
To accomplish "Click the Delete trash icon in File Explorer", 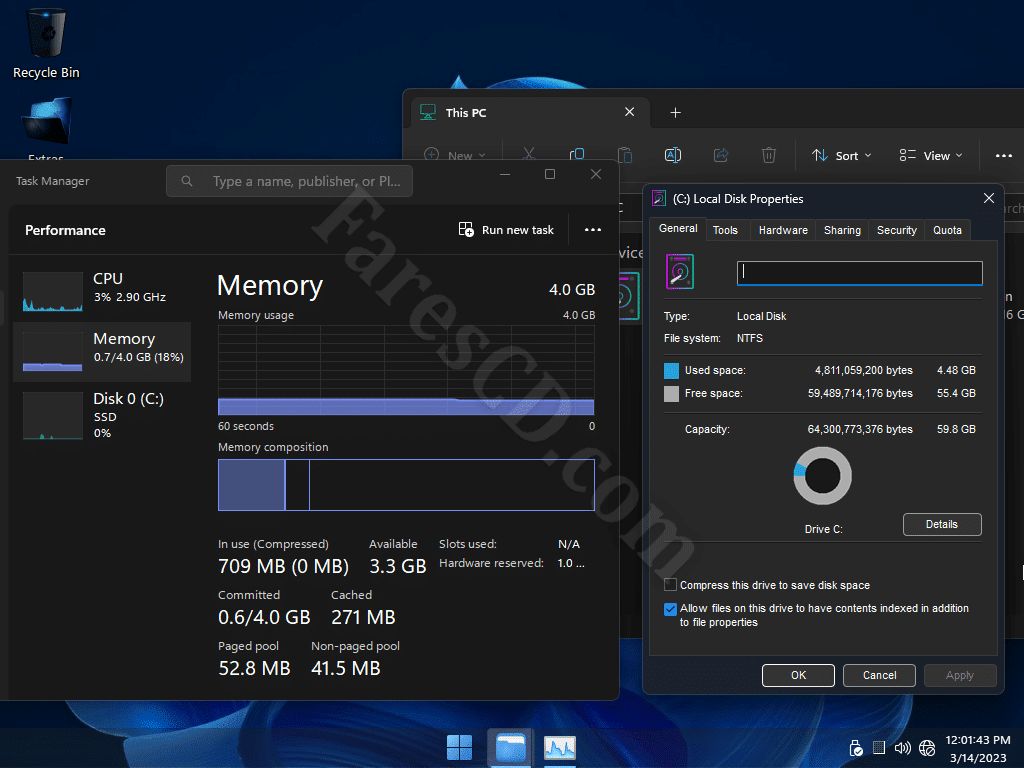I will pyautogui.click(x=769, y=155).
